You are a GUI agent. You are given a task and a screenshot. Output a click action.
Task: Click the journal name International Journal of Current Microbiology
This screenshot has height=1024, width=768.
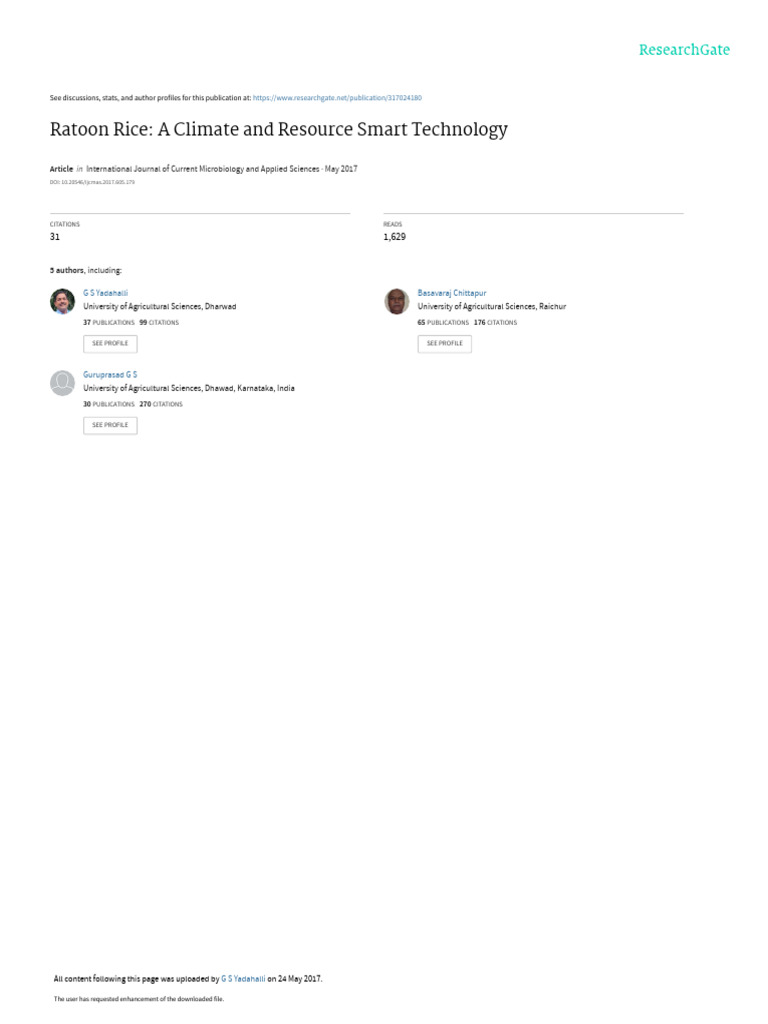click(x=202, y=168)
